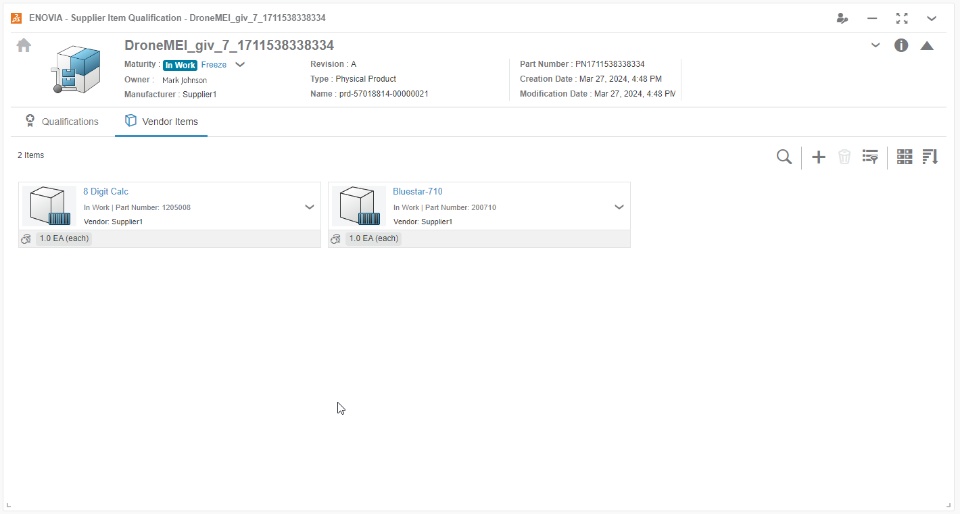Switch to the Qualifications tab
Viewport: 960px width, 514px height.
62,121
